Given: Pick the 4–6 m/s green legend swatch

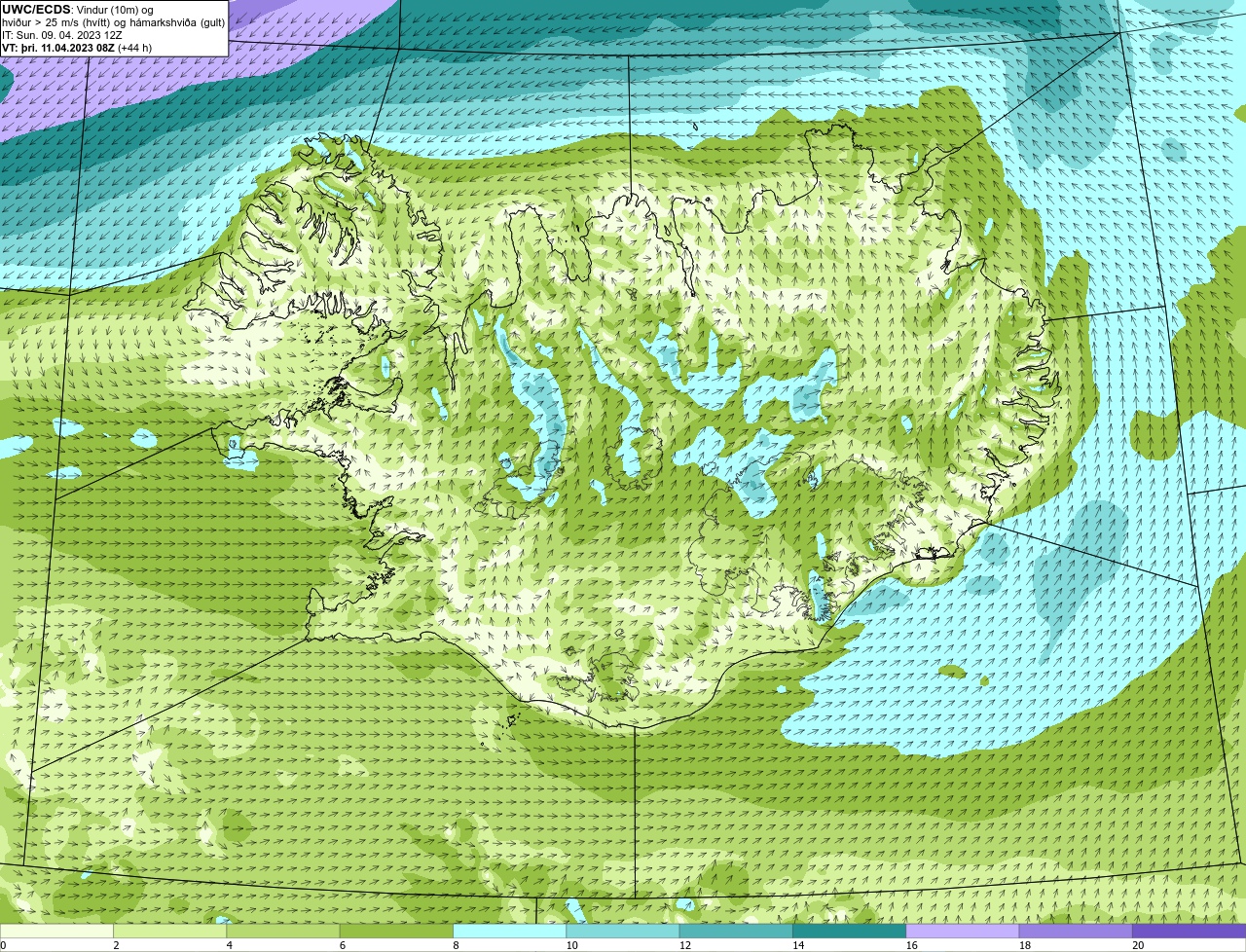Looking at the screenshot, I should click(283, 932).
